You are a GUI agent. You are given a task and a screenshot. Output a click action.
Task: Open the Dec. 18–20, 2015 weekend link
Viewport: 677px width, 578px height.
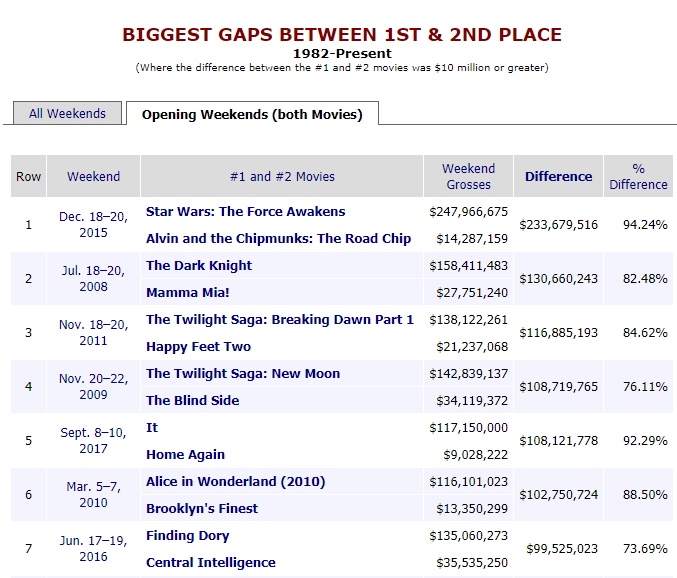tap(93, 224)
